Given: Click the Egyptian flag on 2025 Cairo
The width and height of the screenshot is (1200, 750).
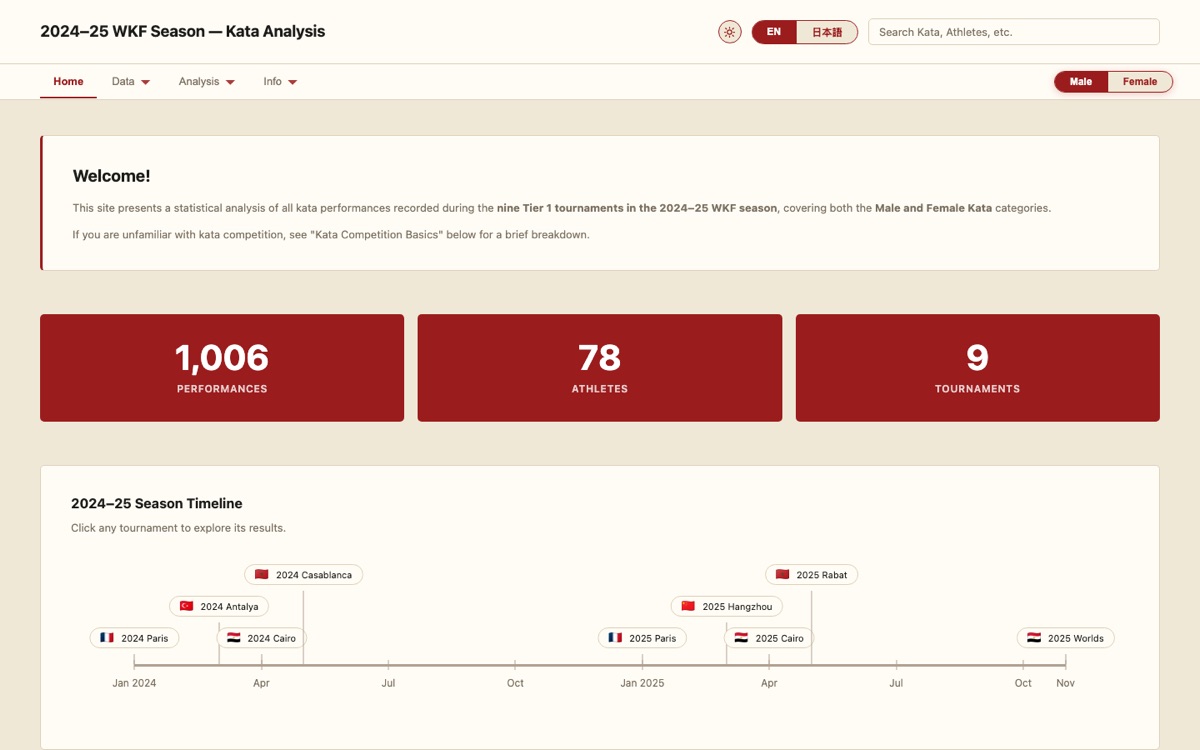Looking at the screenshot, I should [x=742, y=638].
